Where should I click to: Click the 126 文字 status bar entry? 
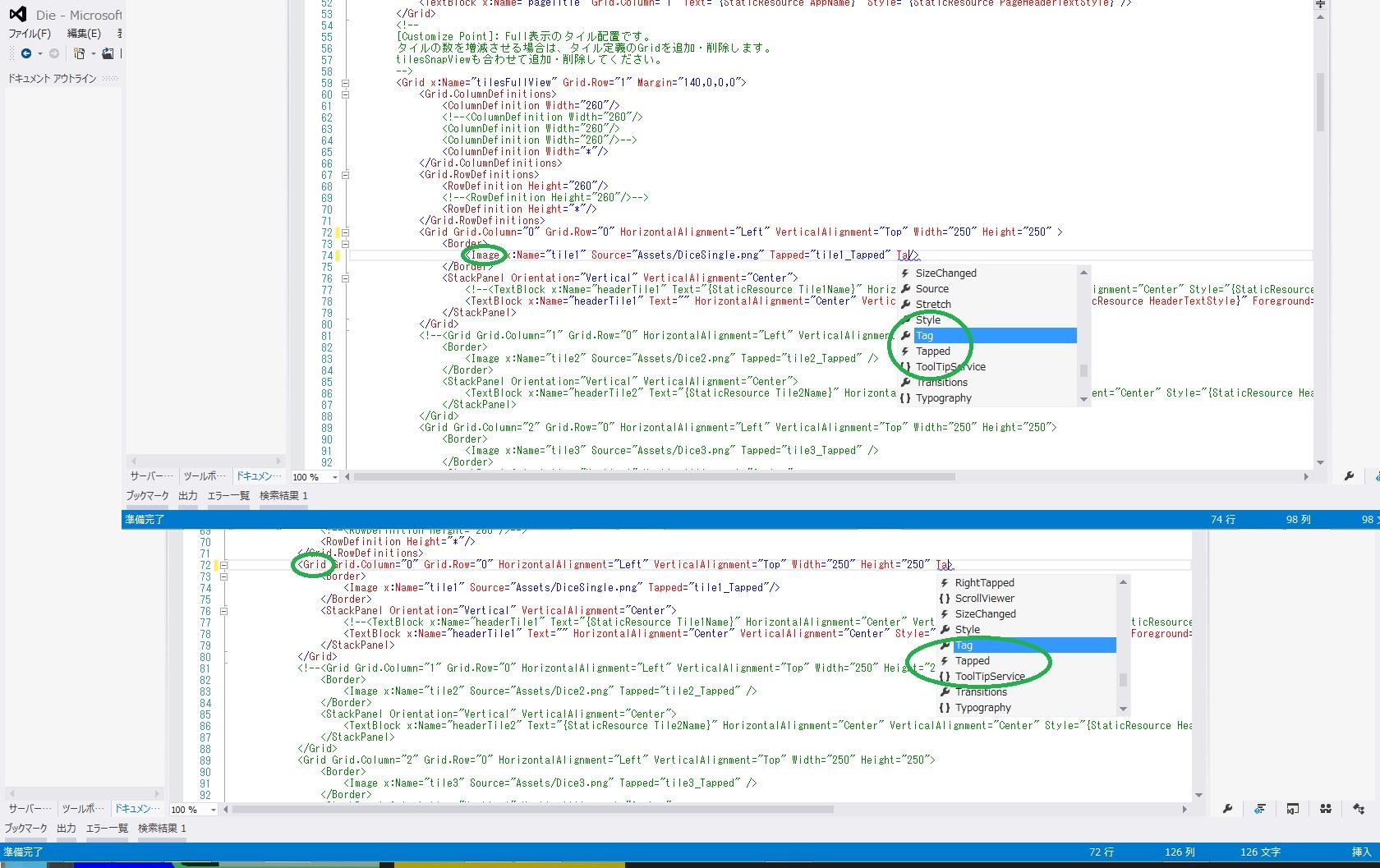1260,852
